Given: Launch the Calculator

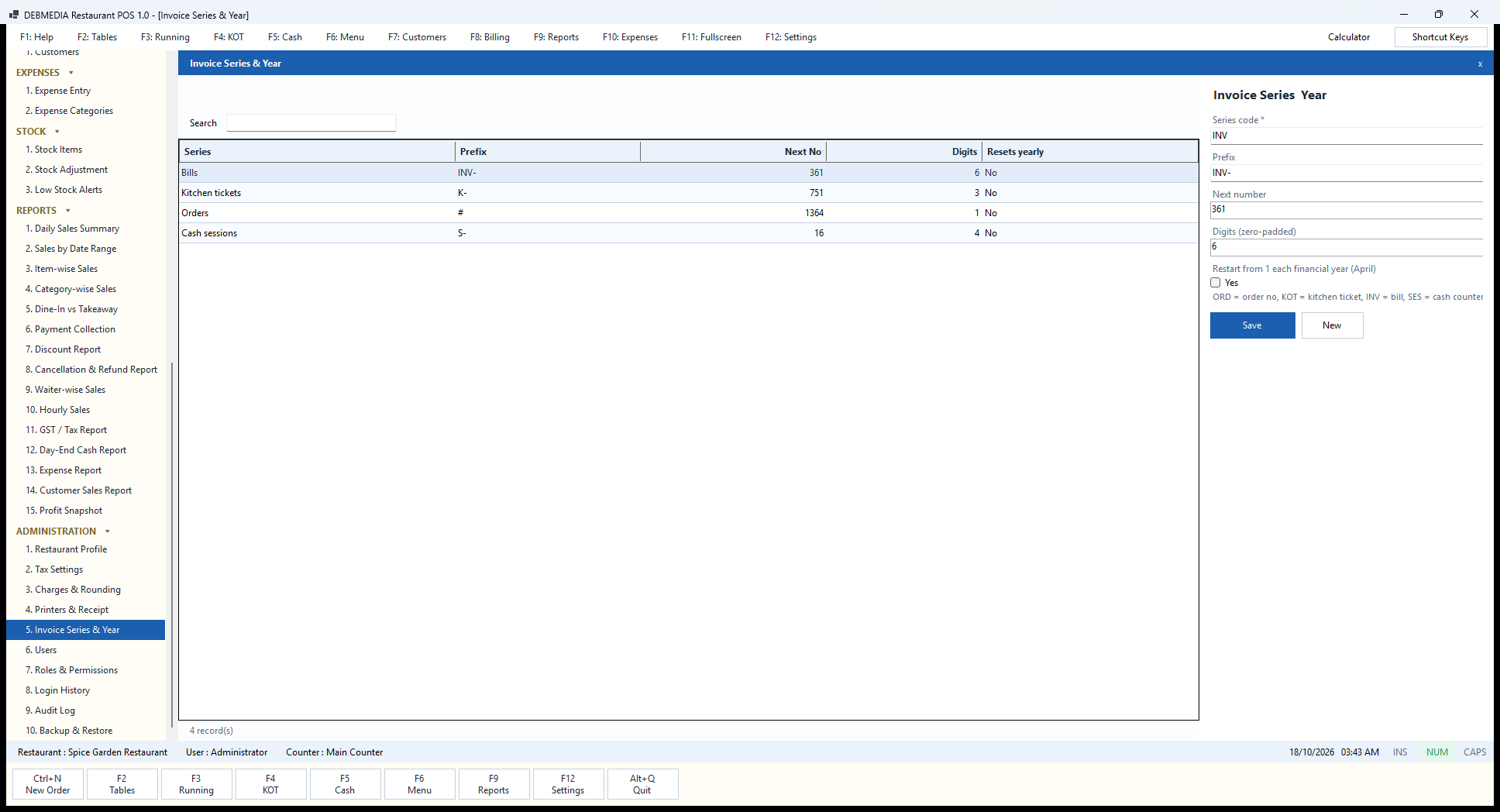Looking at the screenshot, I should pos(1348,37).
